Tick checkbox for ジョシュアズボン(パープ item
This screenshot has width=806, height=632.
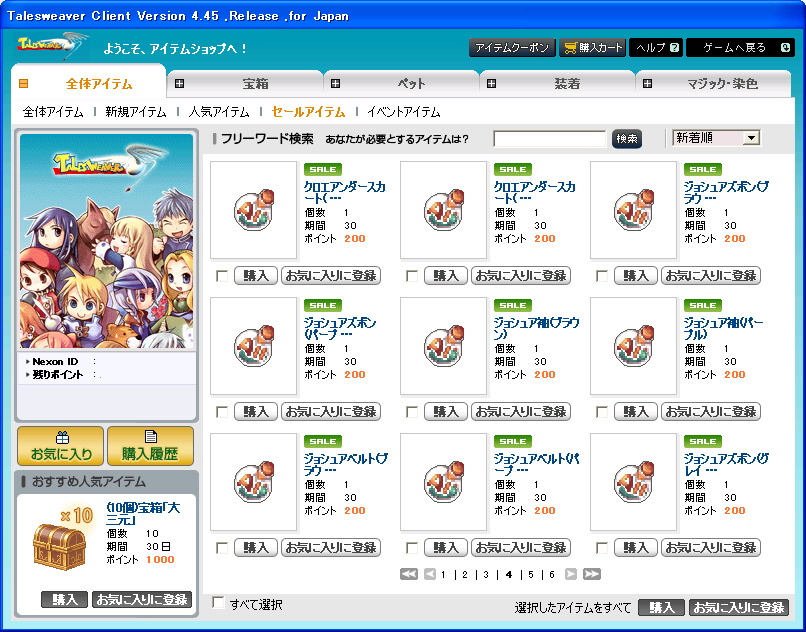pos(222,412)
